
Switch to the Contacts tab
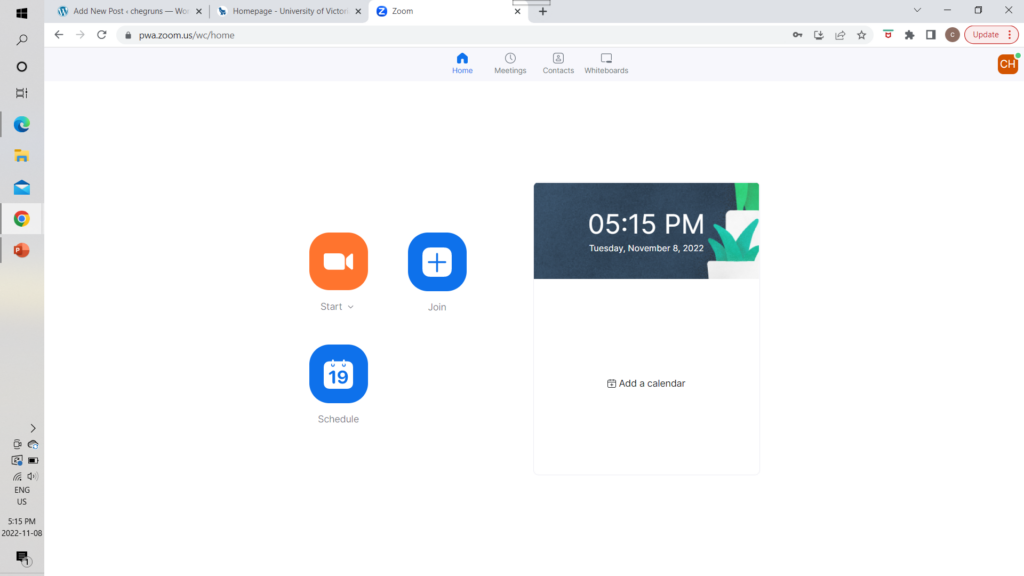tap(558, 63)
